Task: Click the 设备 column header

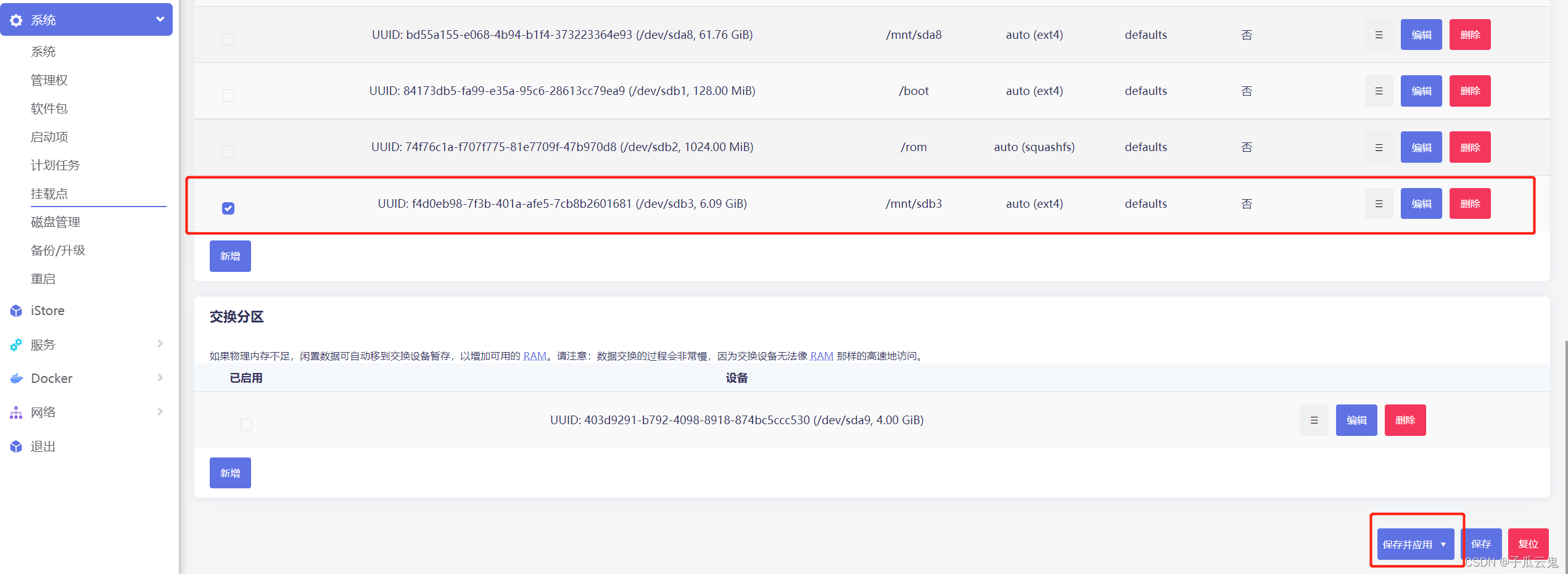Action: pos(737,378)
